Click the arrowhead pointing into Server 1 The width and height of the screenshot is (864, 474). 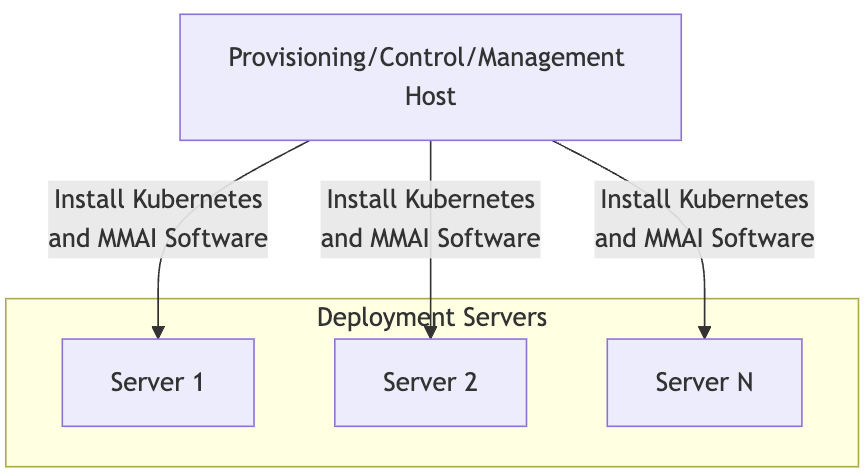(158, 332)
